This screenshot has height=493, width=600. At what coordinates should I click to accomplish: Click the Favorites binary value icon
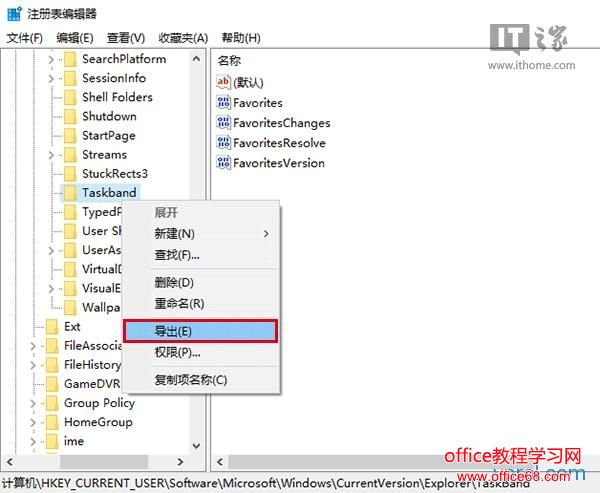point(223,102)
